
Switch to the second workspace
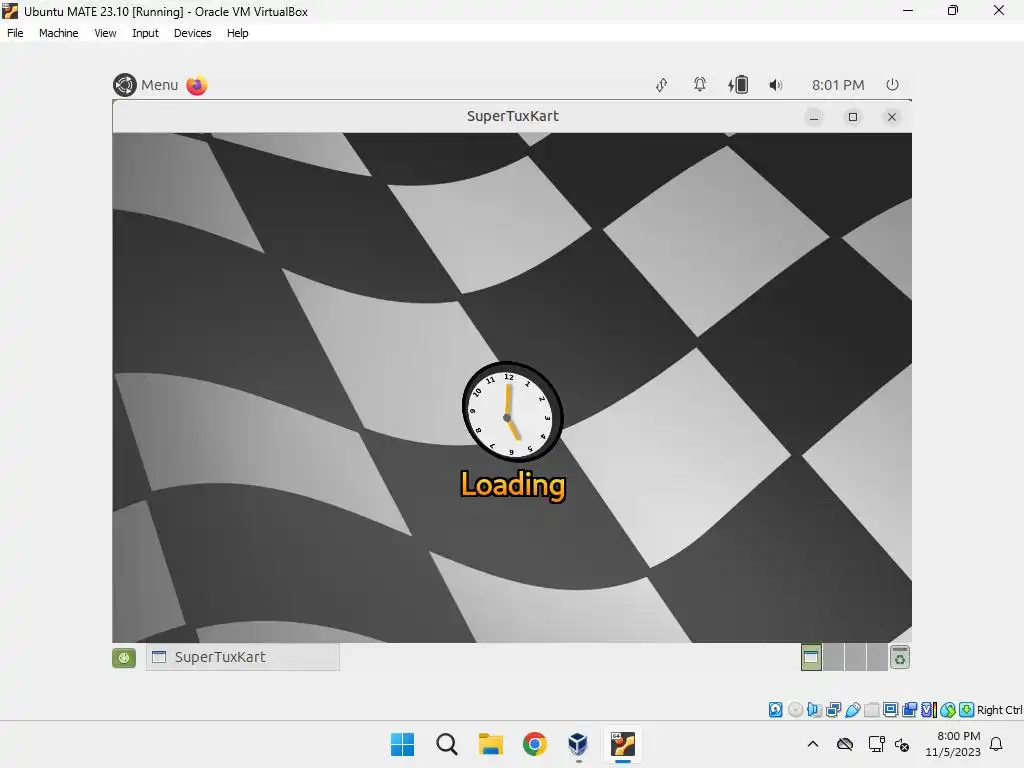[x=833, y=657]
